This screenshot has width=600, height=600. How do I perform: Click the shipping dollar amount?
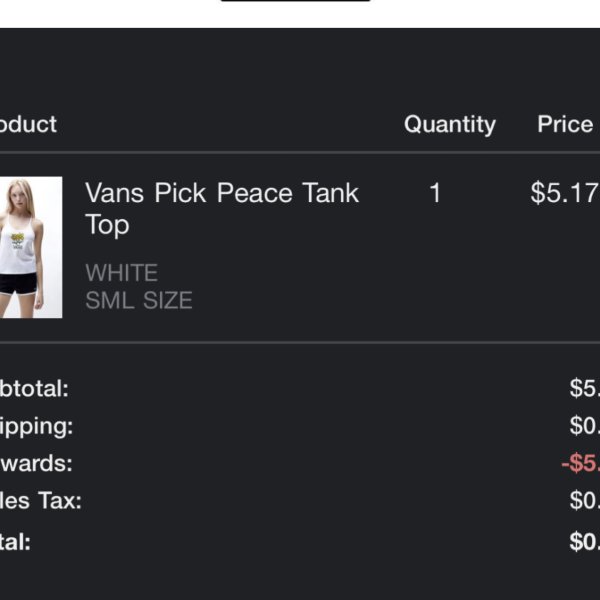[x=585, y=426]
